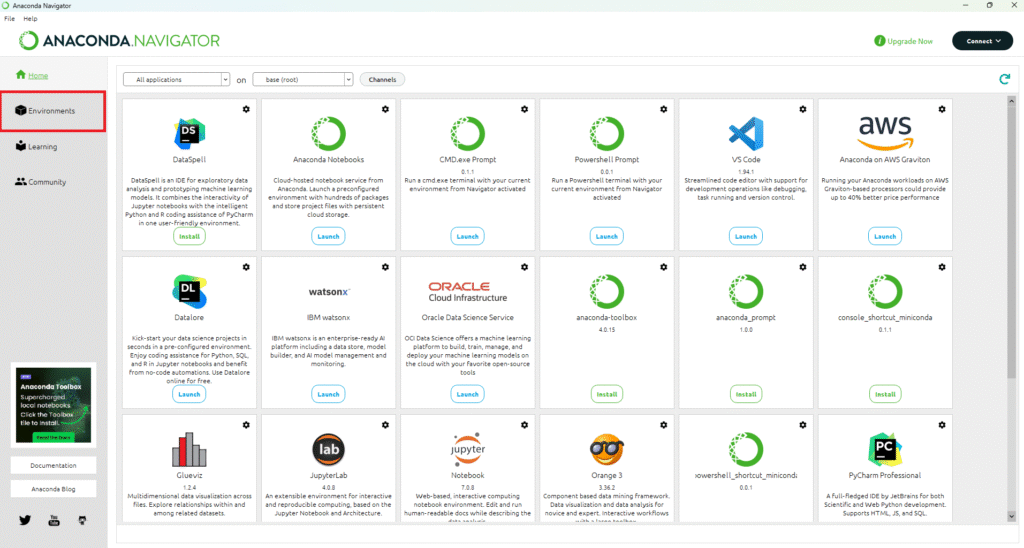
Task: Install anaconda-toolbox
Action: (x=607, y=395)
